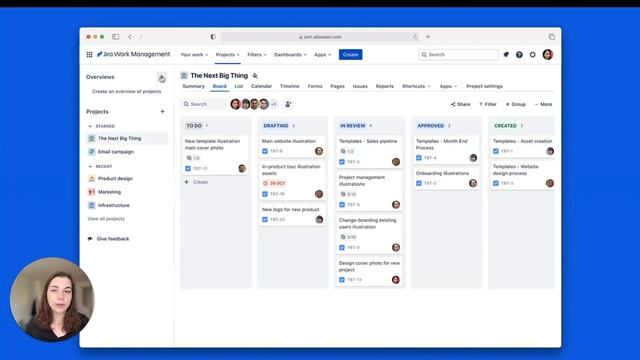Show the Safari tab overview icon
This screenshot has height=360, width=640.
coord(551,37)
